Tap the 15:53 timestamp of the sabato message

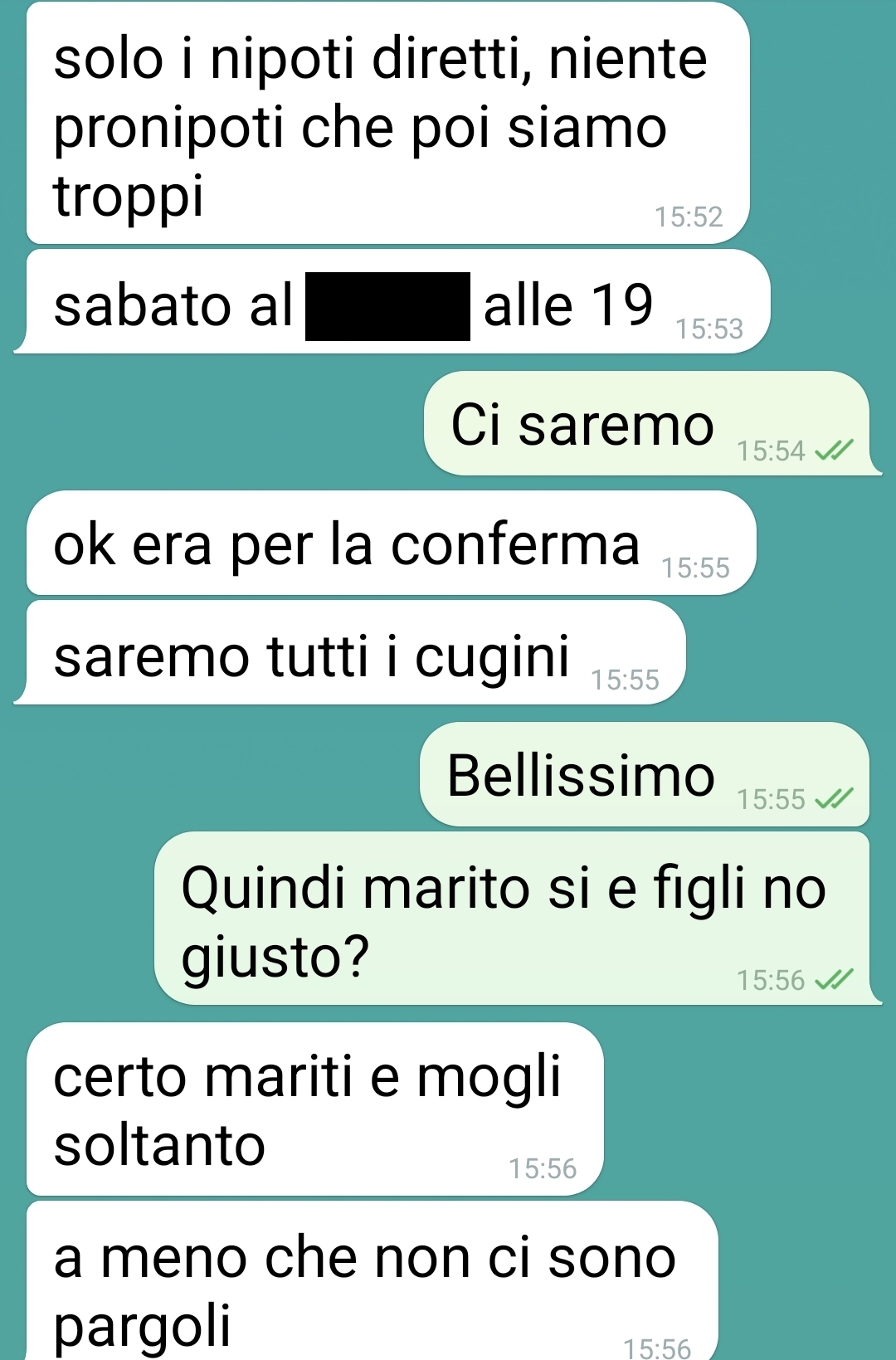pyautogui.click(x=709, y=329)
